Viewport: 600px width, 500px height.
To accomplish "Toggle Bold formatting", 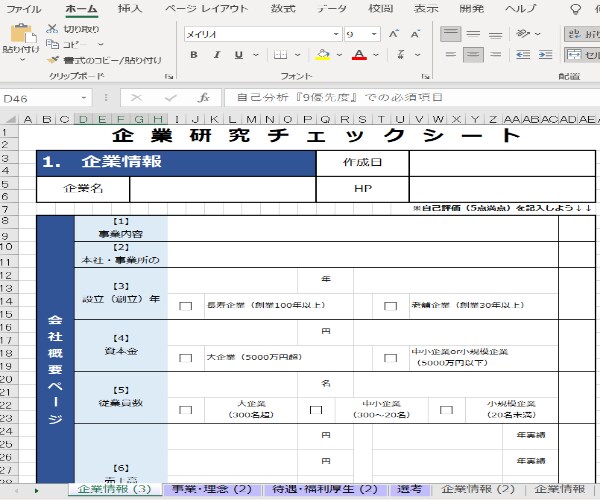I will (x=194, y=55).
